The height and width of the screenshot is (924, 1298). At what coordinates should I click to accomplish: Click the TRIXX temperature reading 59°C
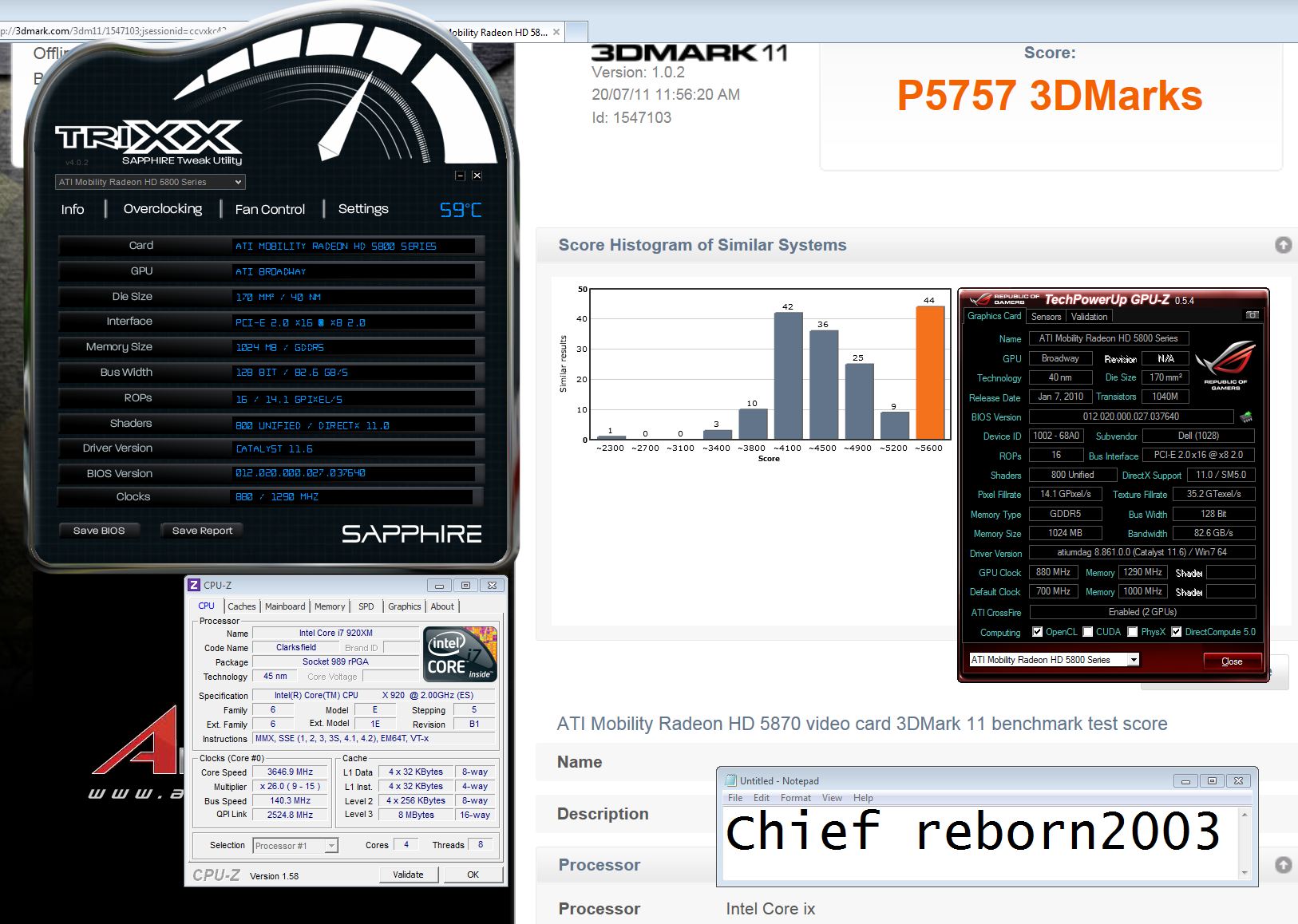(461, 210)
